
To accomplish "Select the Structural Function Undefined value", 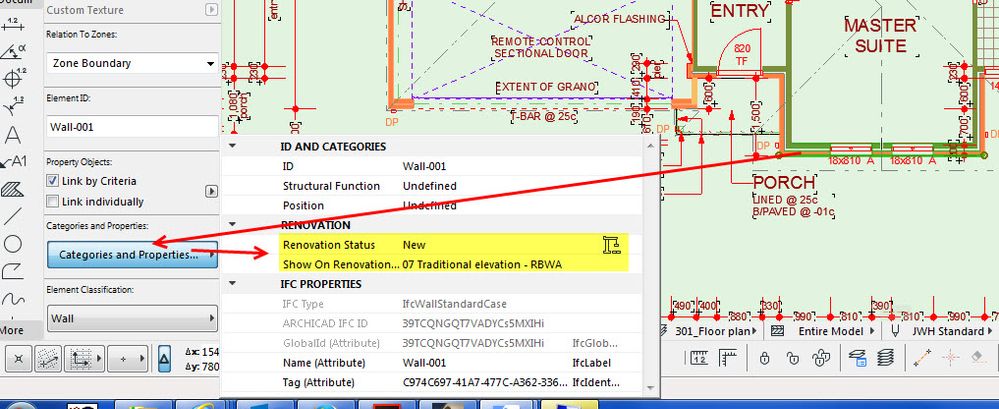I will [x=429, y=186].
